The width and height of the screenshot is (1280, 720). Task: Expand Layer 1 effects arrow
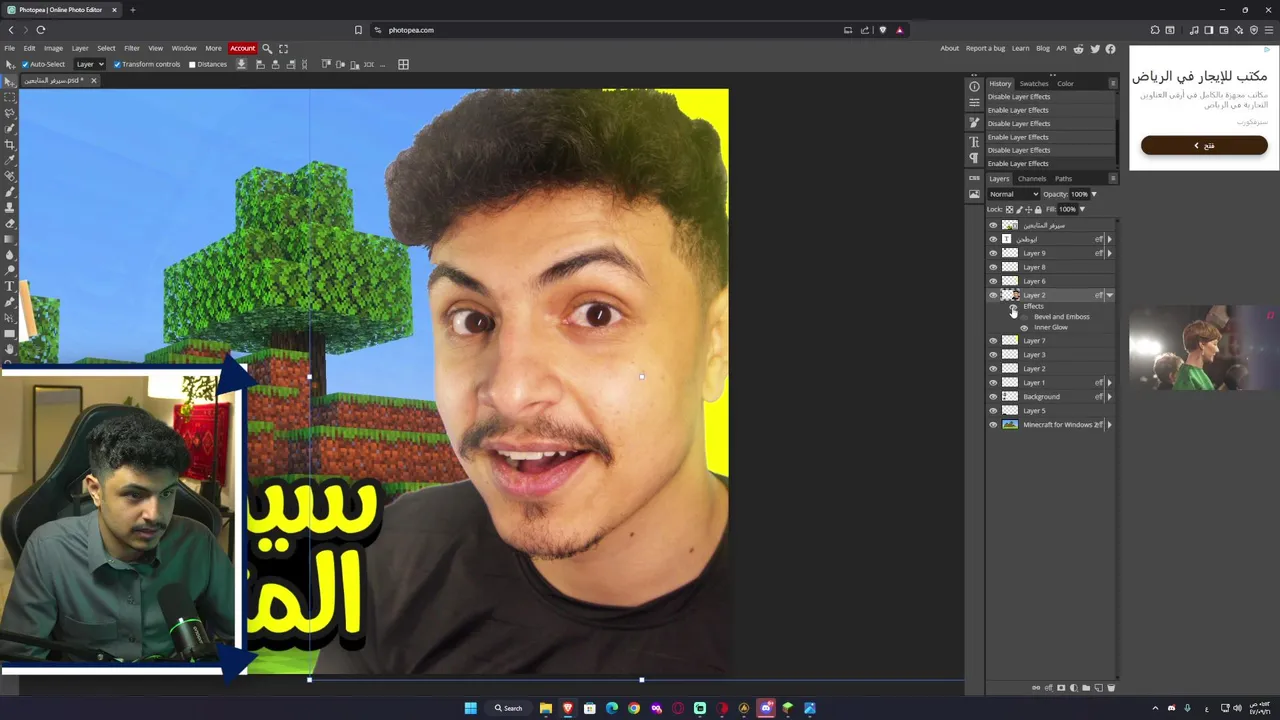coord(1109,382)
